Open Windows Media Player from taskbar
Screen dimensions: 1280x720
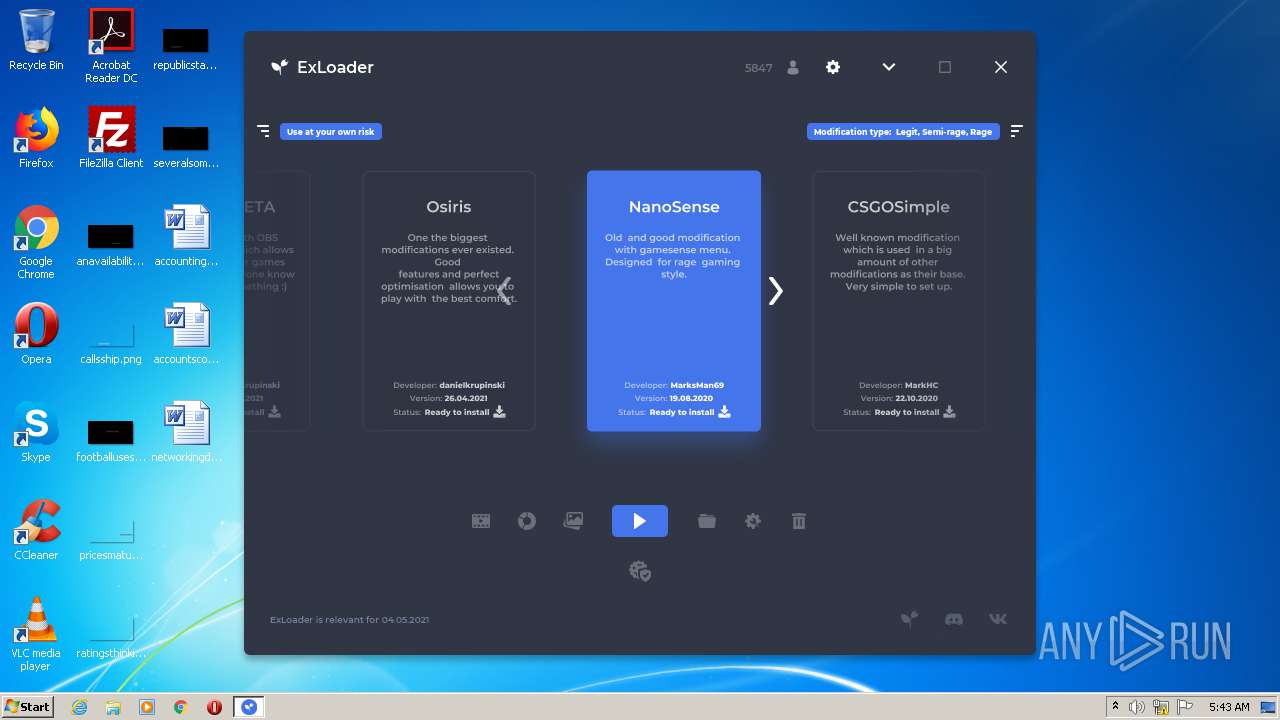pos(147,707)
